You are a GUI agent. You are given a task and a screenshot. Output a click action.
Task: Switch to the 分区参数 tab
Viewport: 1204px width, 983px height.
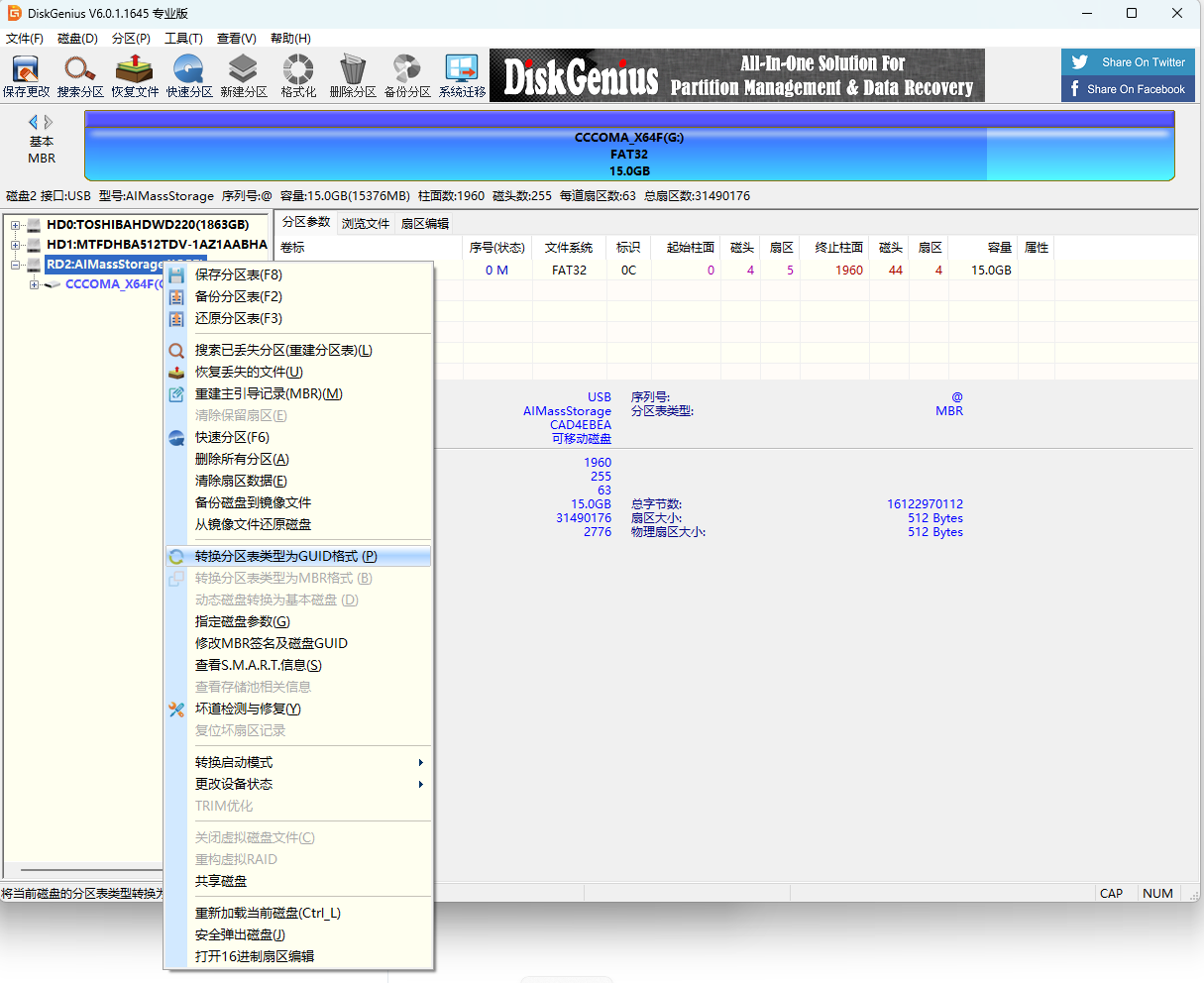point(305,222)
